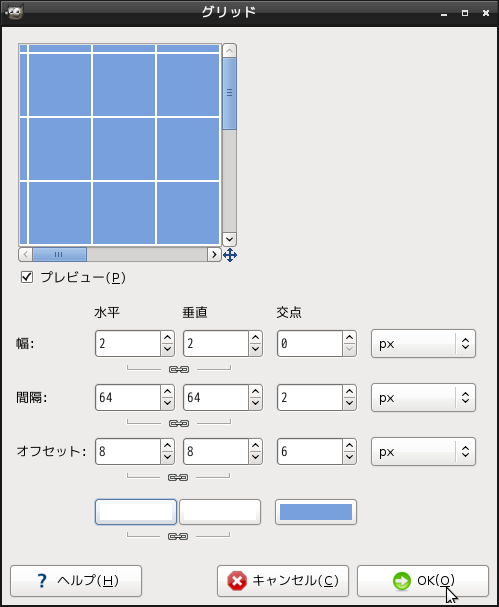This screenshot has width=499, height=607.
Task: Open the horizontal line color swatch
Action: [x=136, y=512]
